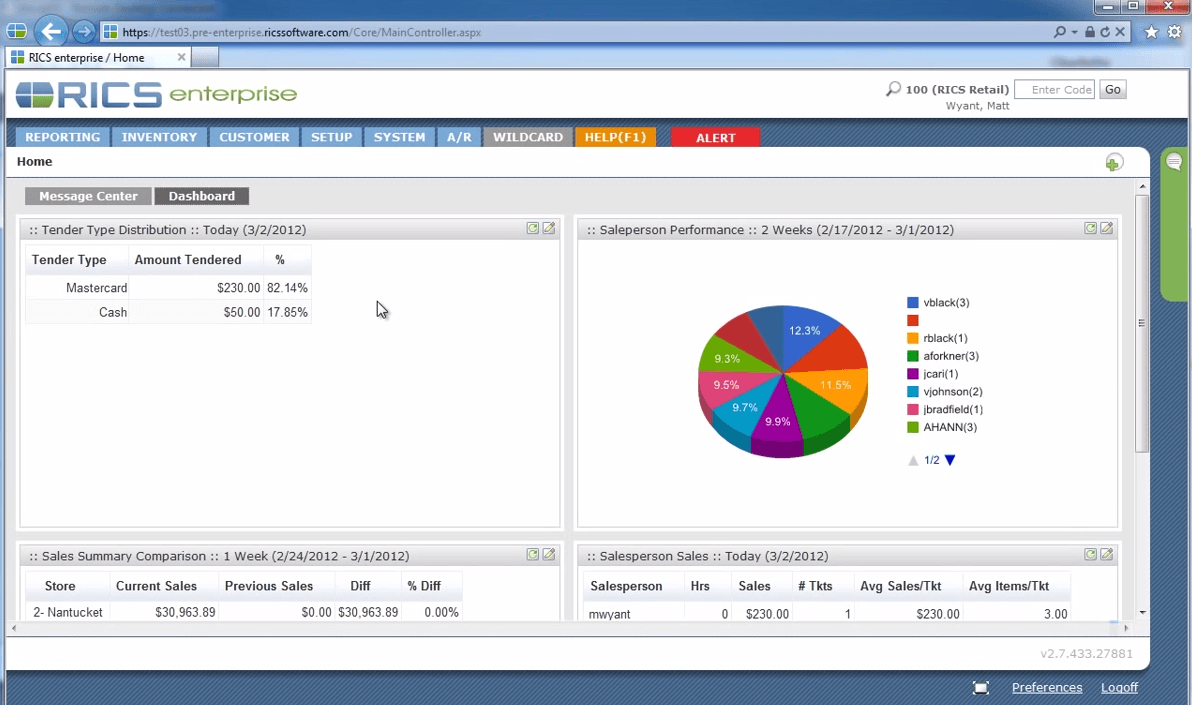Go to previous legend page with gray arrow
This screenshot has width=1192, height=705.
(x=913, y=460)
